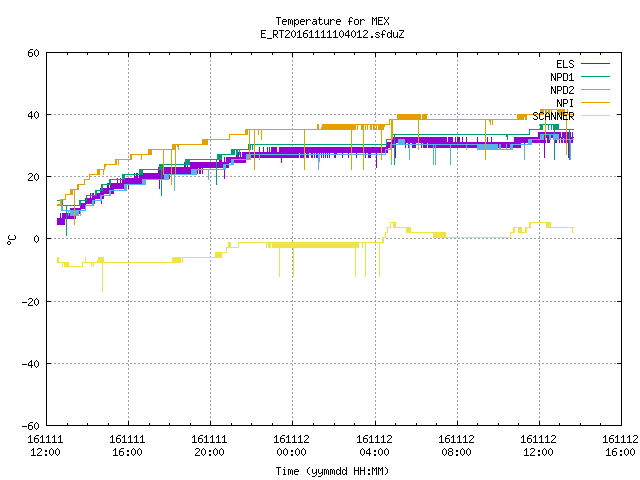
Task: Click the x-axis label 'Time (yymmdd HH:MM)'
Action: [x=332, y=471]
